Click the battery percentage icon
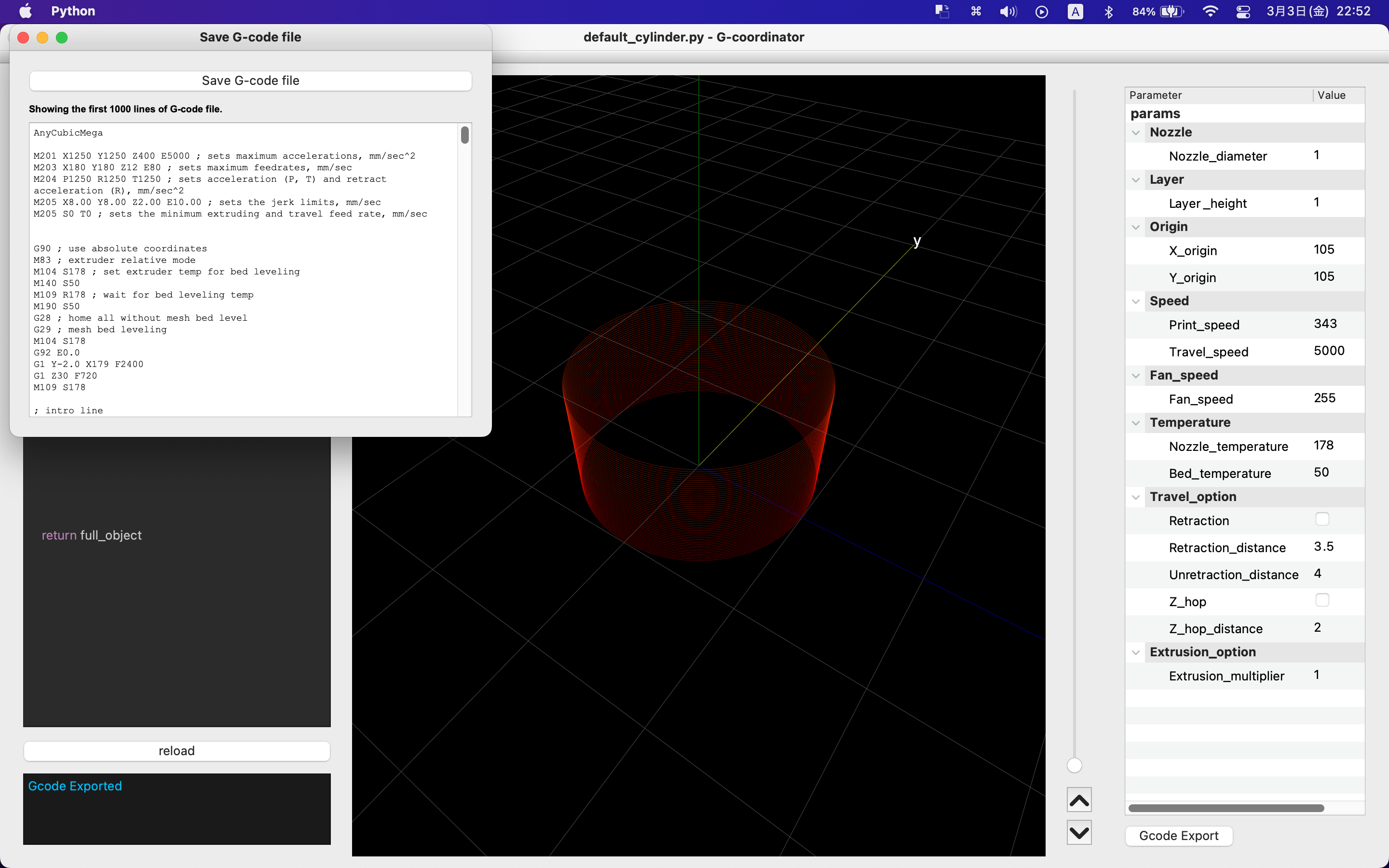 (1158, 11)
